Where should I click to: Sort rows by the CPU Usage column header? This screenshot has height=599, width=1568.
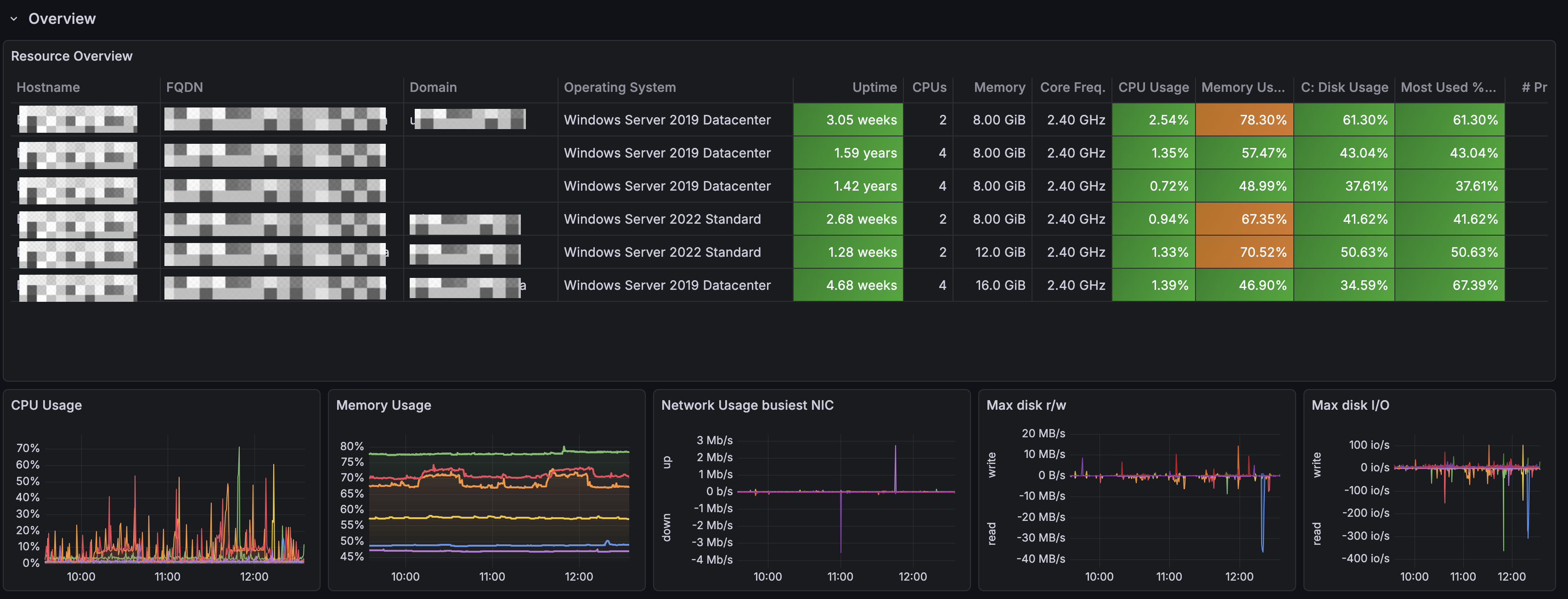point(1153,87)
